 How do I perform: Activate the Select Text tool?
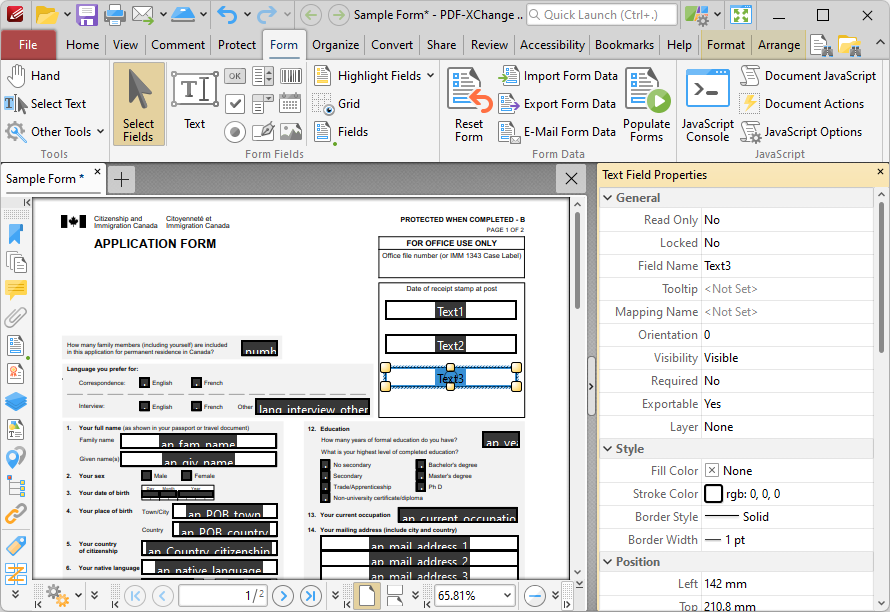45,103
